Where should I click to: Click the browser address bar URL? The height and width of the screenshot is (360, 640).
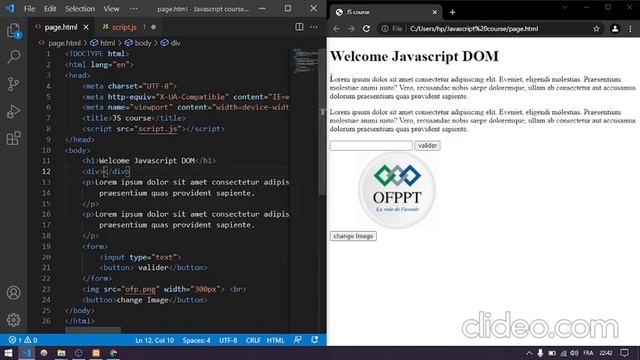tap(474, 29)
